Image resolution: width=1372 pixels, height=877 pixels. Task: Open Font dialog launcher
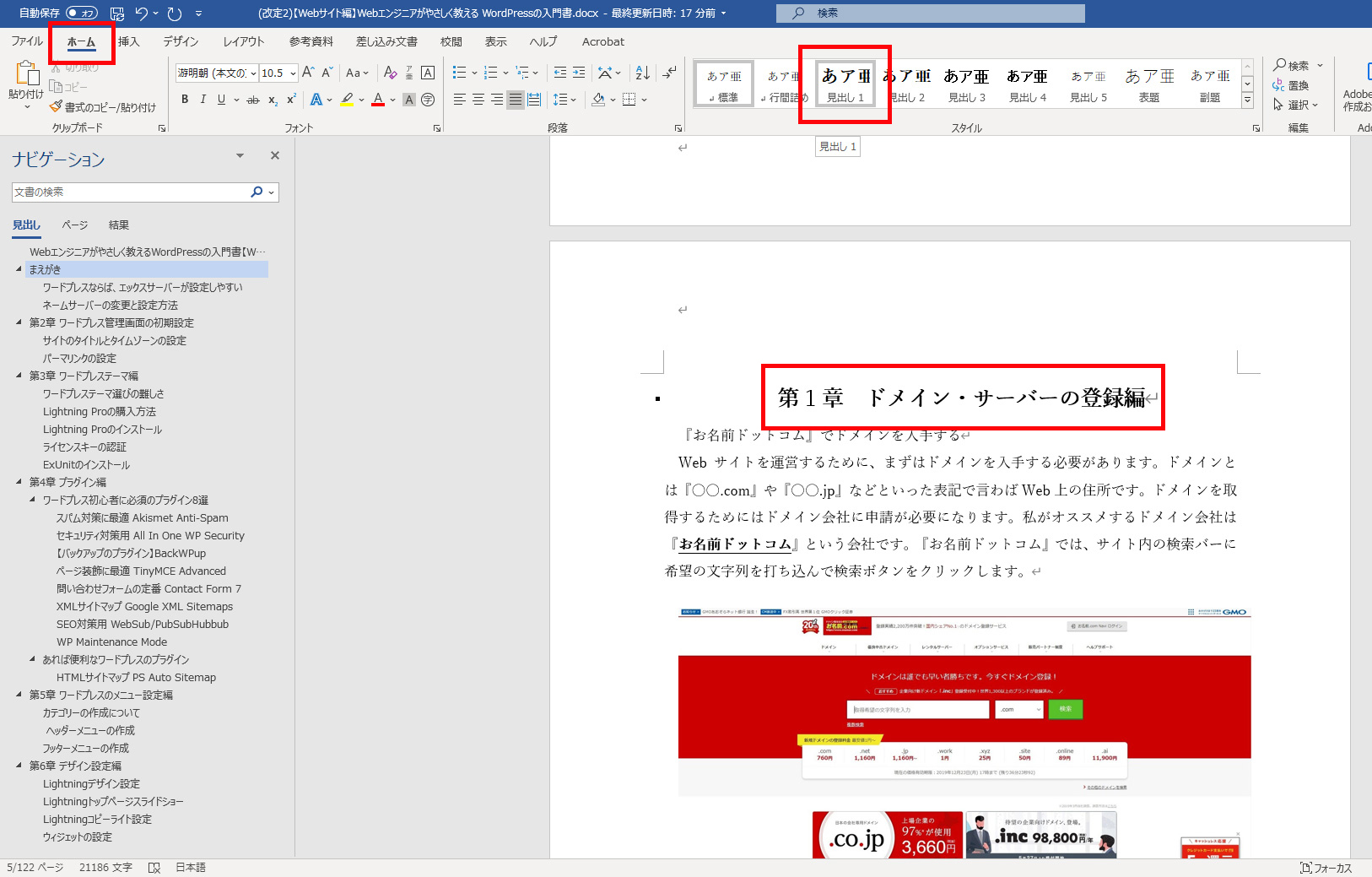click(437, 128)
